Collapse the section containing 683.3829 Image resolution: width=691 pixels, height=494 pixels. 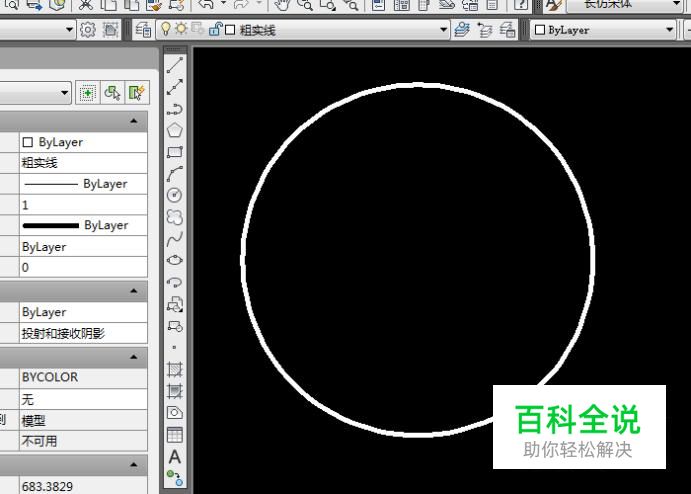pyautogui.click(x=134, y=464)
